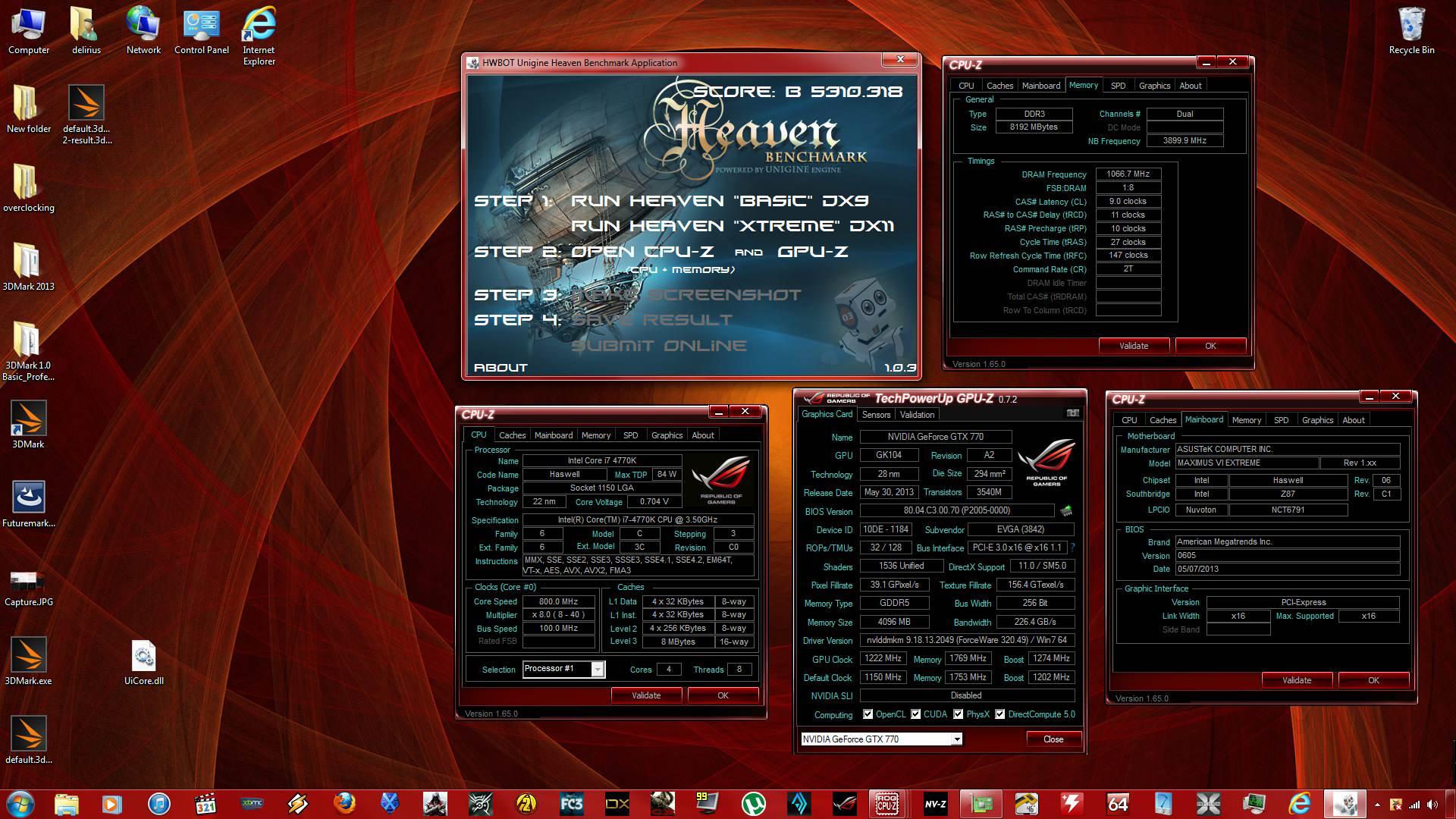Image resolution: width=1456 pixels, height=819 pixels.
Task: Show hidden system tray icons
Action: click(x=1377, y=805)
